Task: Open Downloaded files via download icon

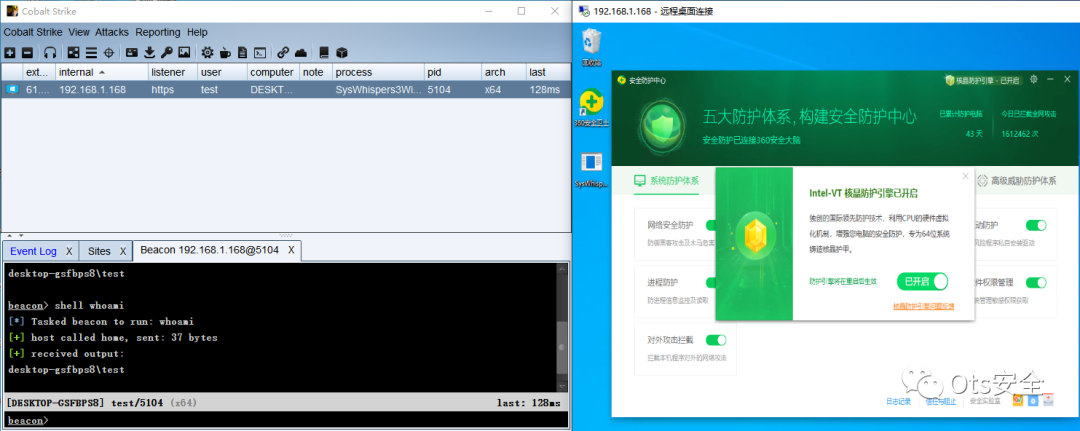Action: (x=149, y=52)
